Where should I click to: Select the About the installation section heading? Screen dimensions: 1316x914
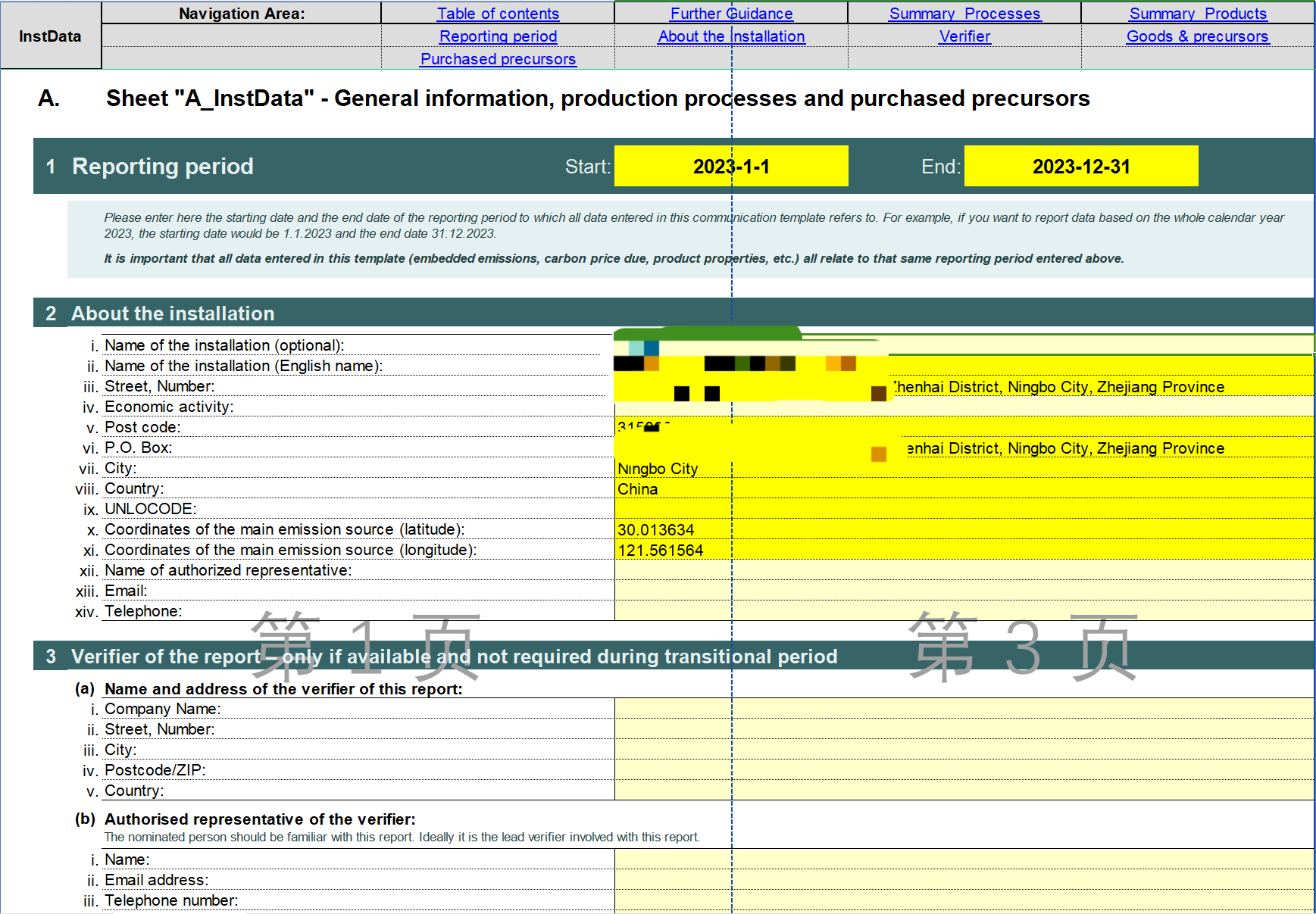[x=173, y=314]
